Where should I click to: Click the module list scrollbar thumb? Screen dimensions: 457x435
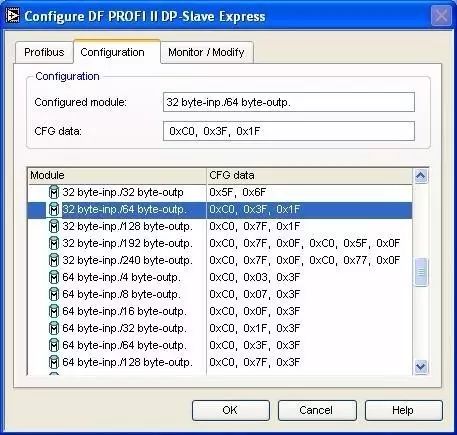click(421, 272)
